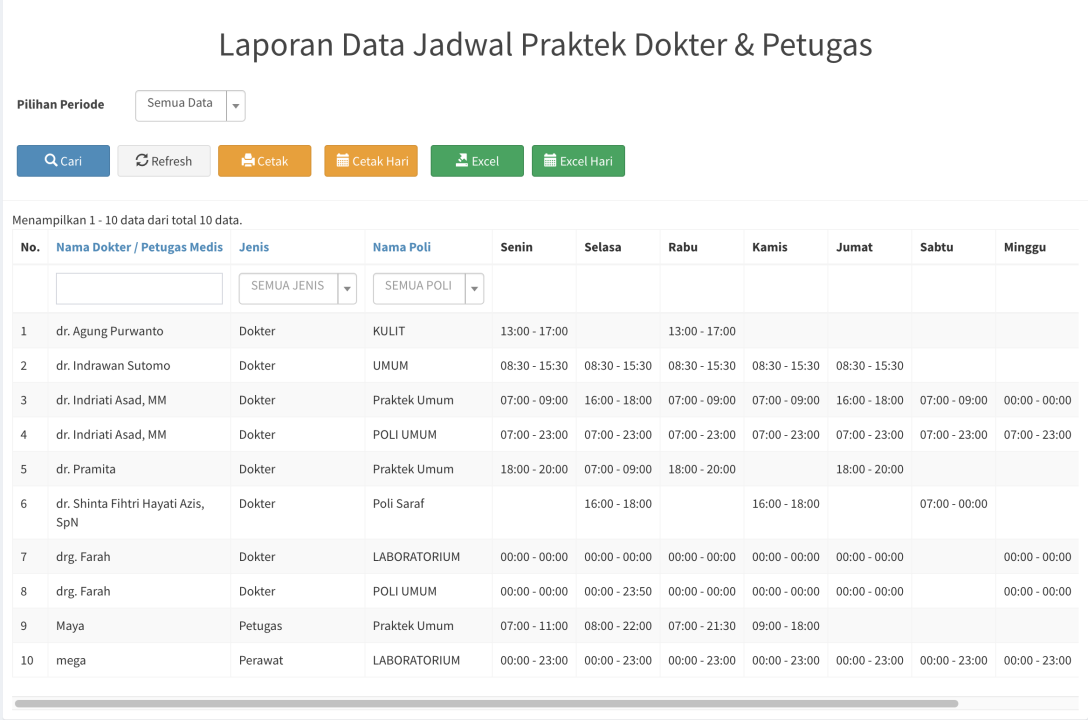This screenshot has height=720, width=1088.
Task: Sort by Nama Dokter / Petugas Medis
Action: pos(139,247)
